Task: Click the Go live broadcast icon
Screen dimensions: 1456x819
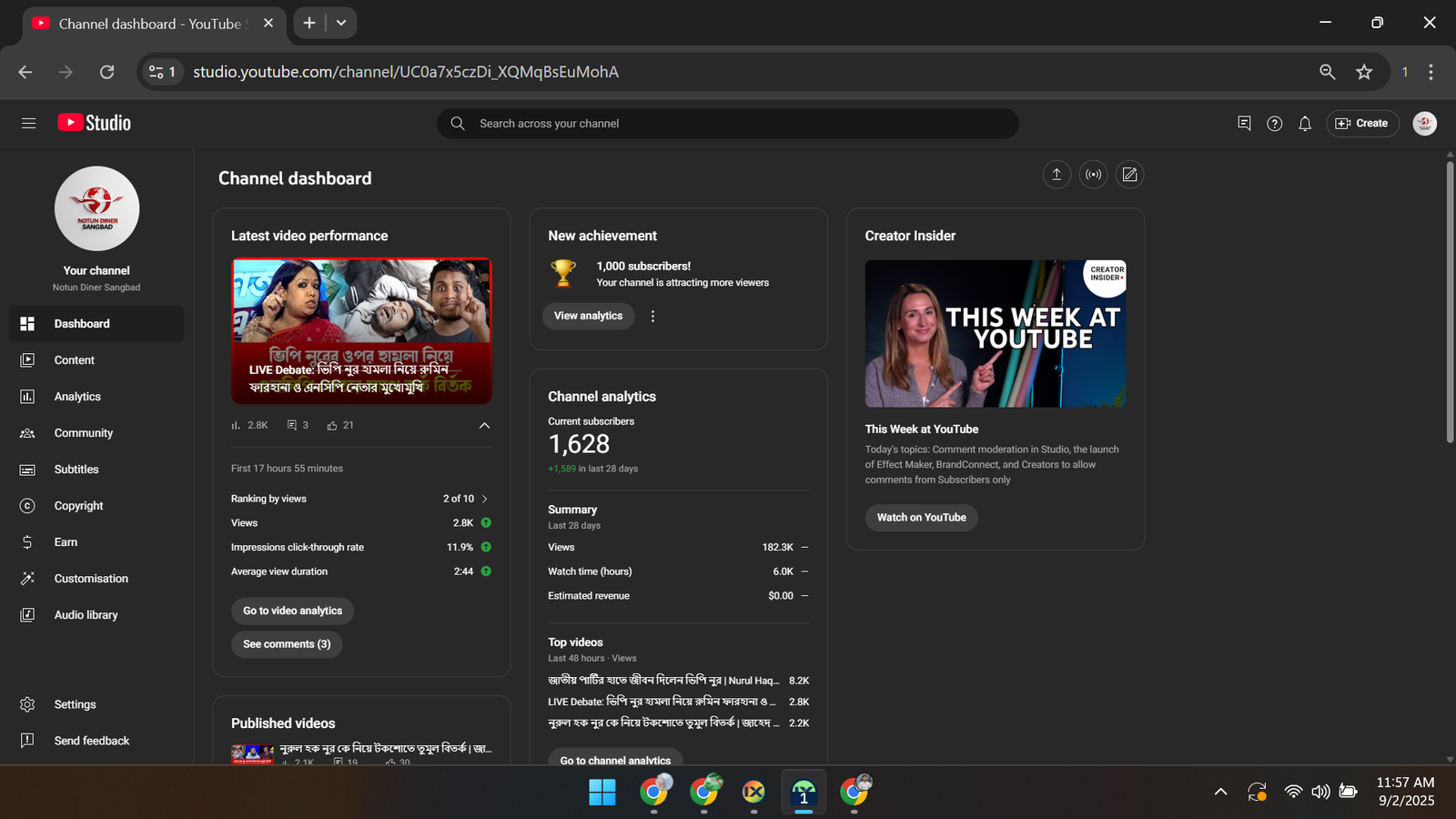Action: 1093,175
